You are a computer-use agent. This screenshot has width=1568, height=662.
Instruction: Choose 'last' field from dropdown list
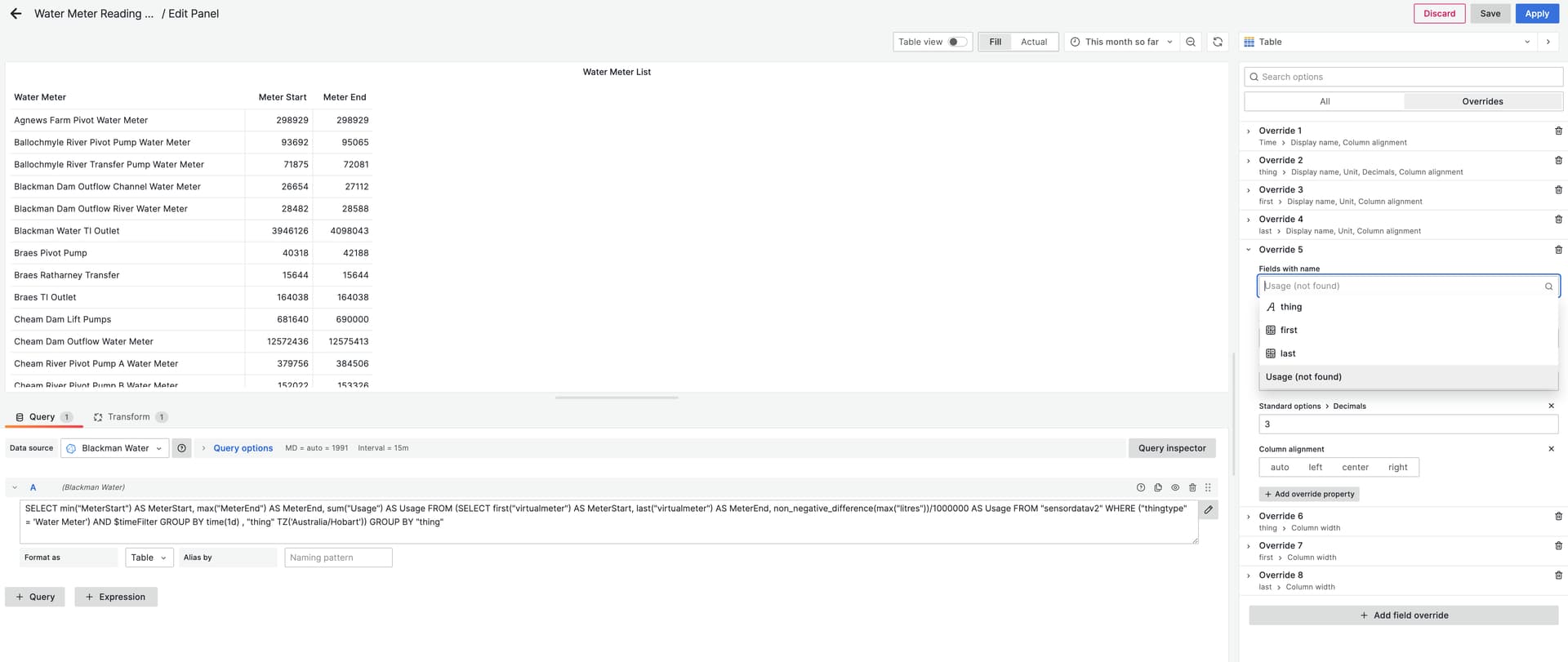coord(1408,353)
